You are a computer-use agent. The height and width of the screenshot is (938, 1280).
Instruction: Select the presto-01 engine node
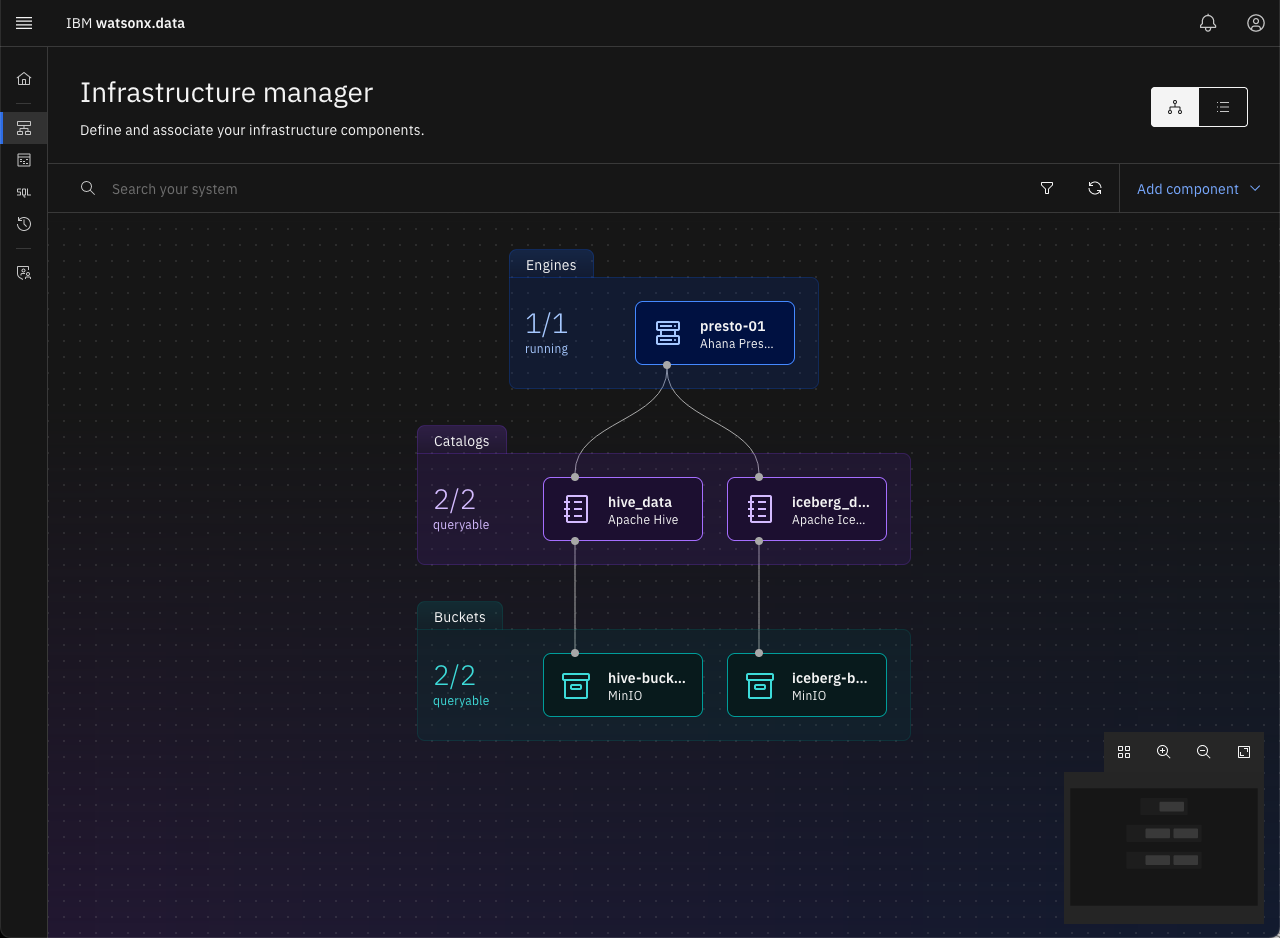[x=715, y=333]
